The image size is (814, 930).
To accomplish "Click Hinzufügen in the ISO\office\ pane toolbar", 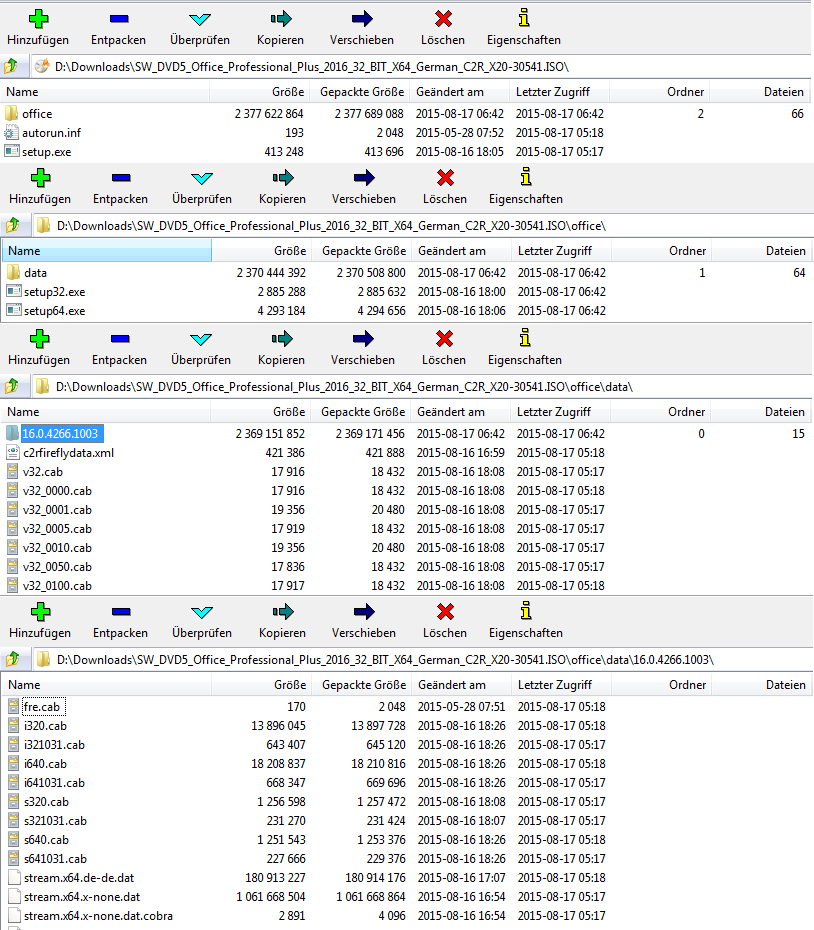I will pyautogui.click(x=40, y=187).
